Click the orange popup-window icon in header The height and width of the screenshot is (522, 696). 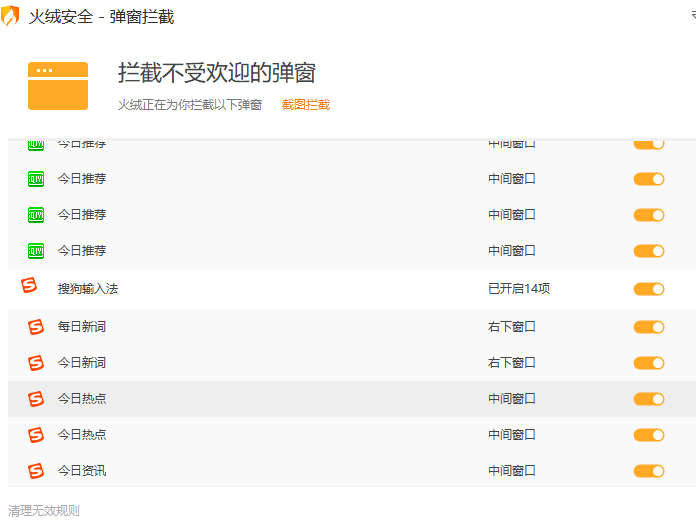(x=58, y=86)
